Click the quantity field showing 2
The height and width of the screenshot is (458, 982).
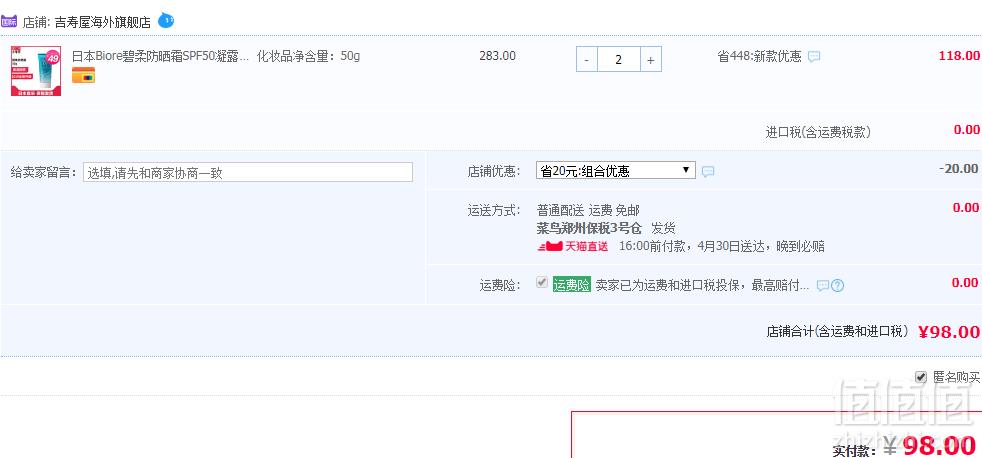619,60
